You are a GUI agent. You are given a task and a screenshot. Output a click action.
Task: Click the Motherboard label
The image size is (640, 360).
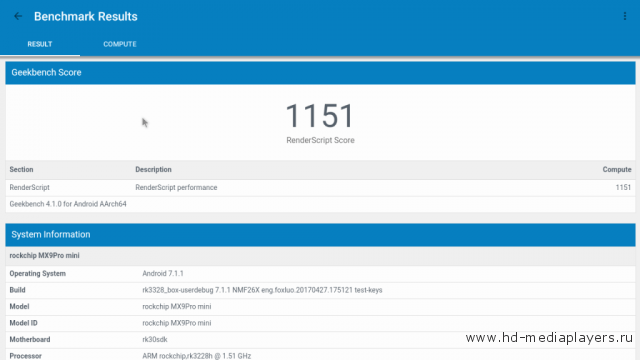pos(30,339)
